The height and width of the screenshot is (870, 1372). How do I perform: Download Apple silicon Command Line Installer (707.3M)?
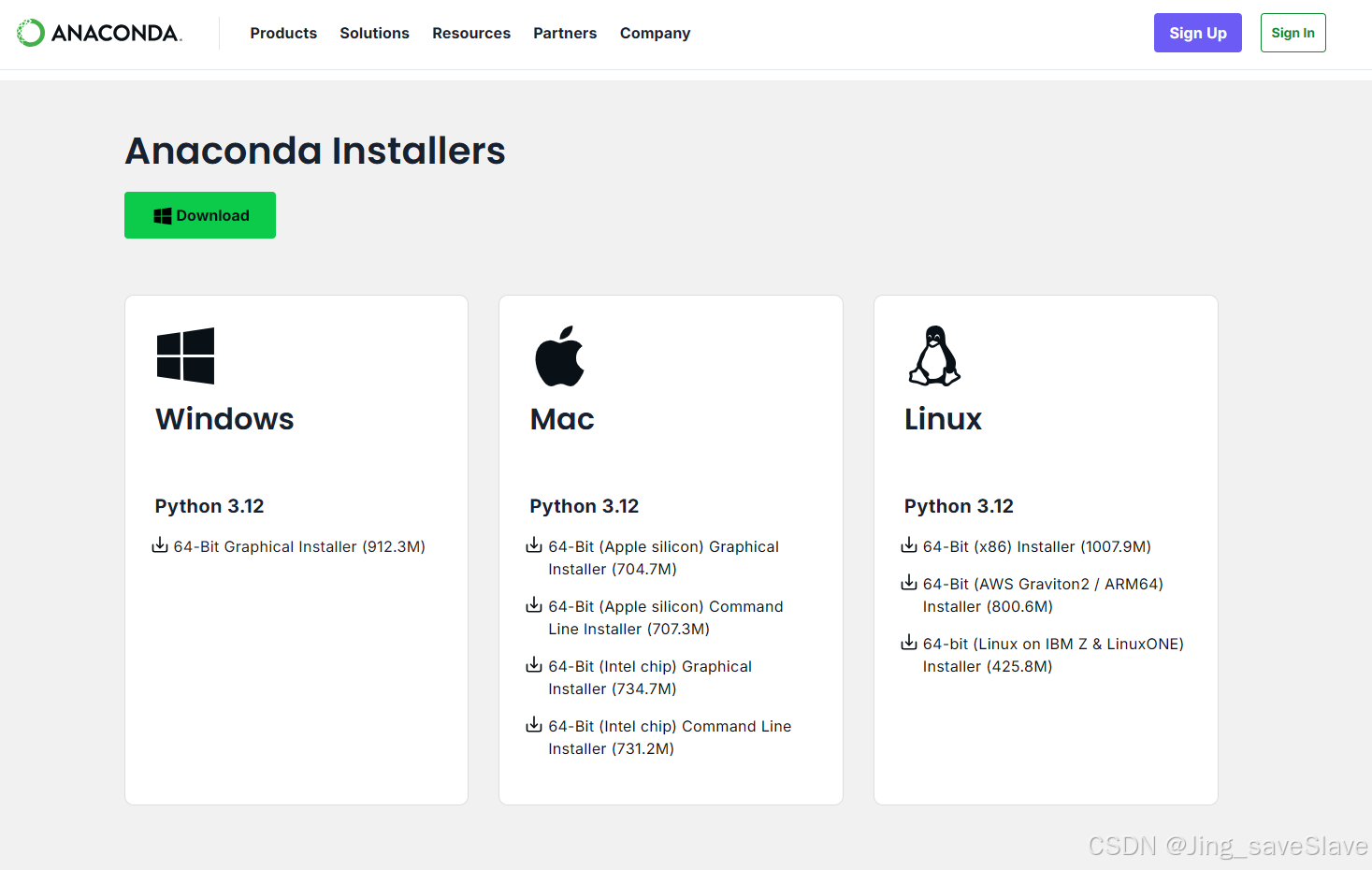[x=666, y=617]
